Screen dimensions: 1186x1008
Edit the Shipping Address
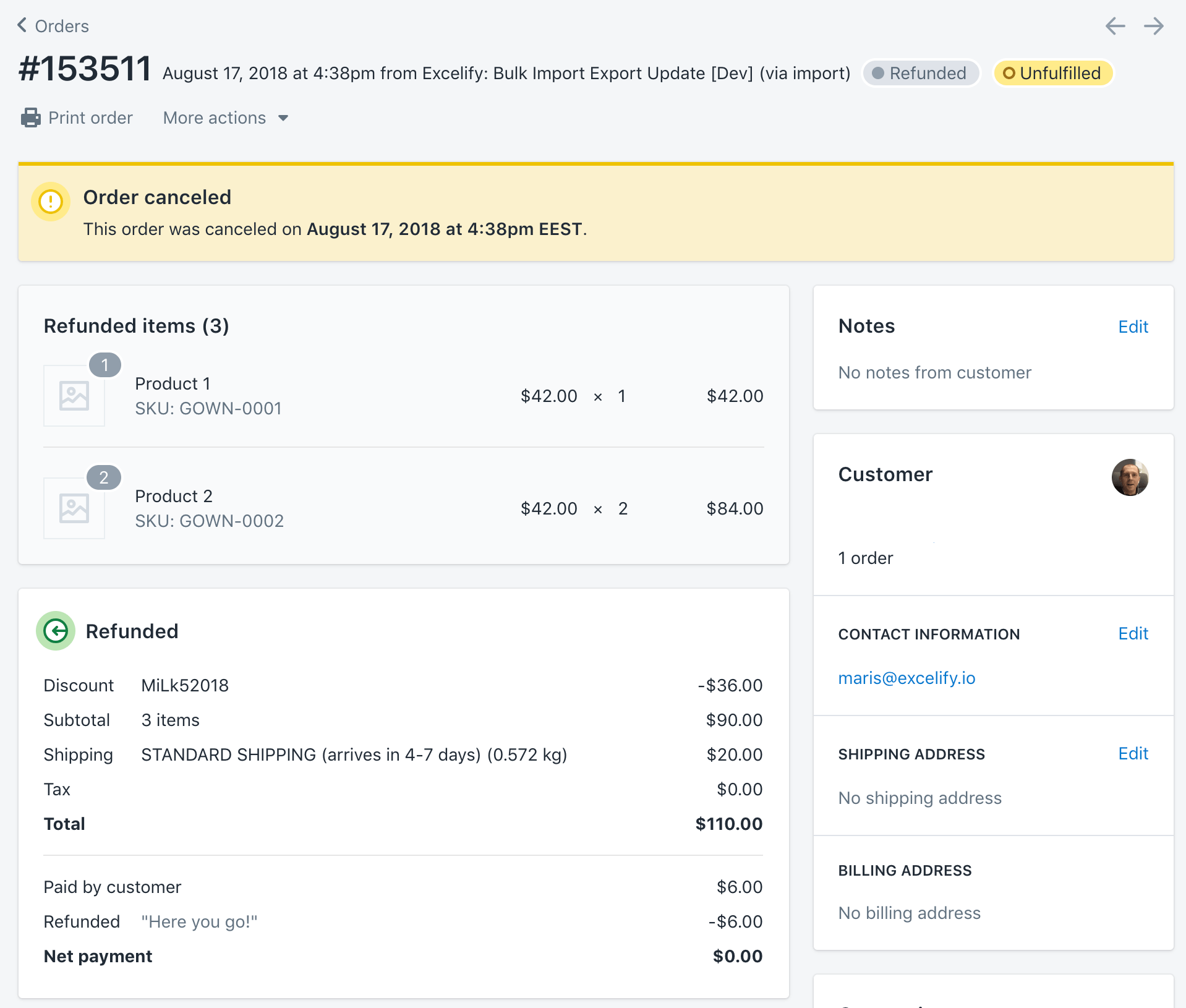pos(1132,753)
